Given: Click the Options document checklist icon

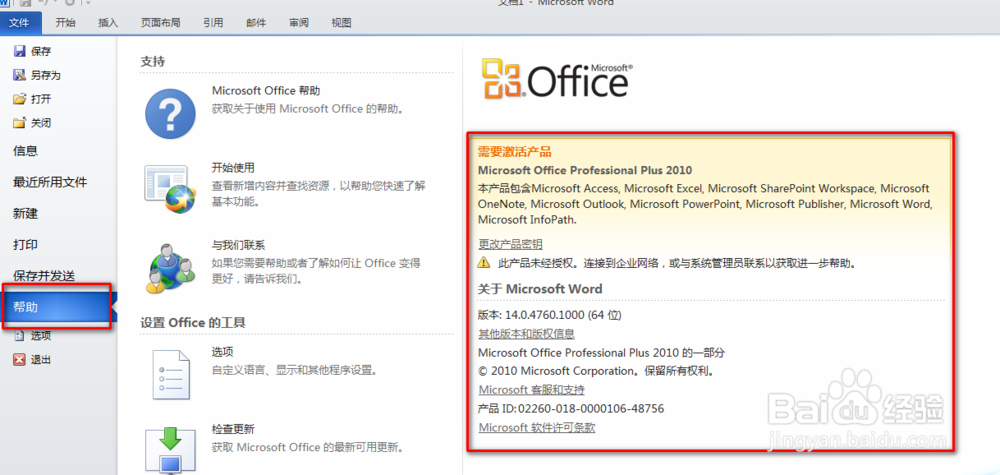Looking at the screenshot, I should 170,374.
